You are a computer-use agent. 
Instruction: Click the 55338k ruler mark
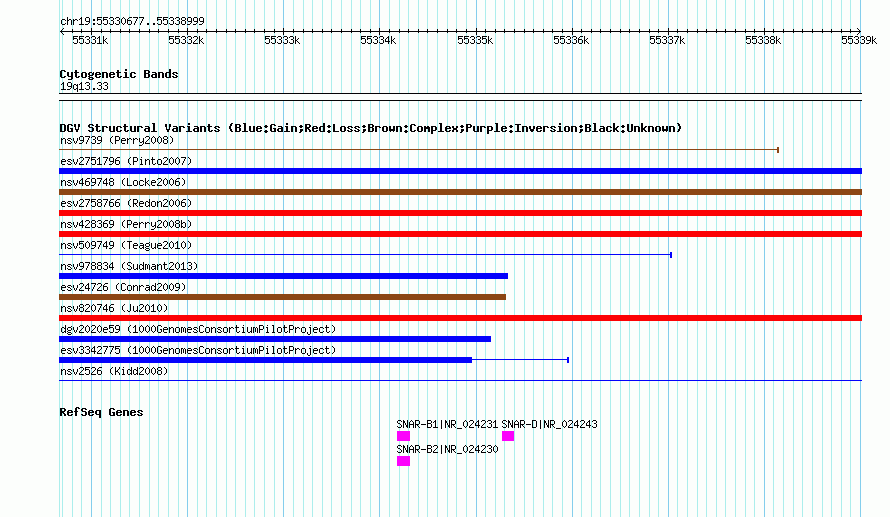763,40
